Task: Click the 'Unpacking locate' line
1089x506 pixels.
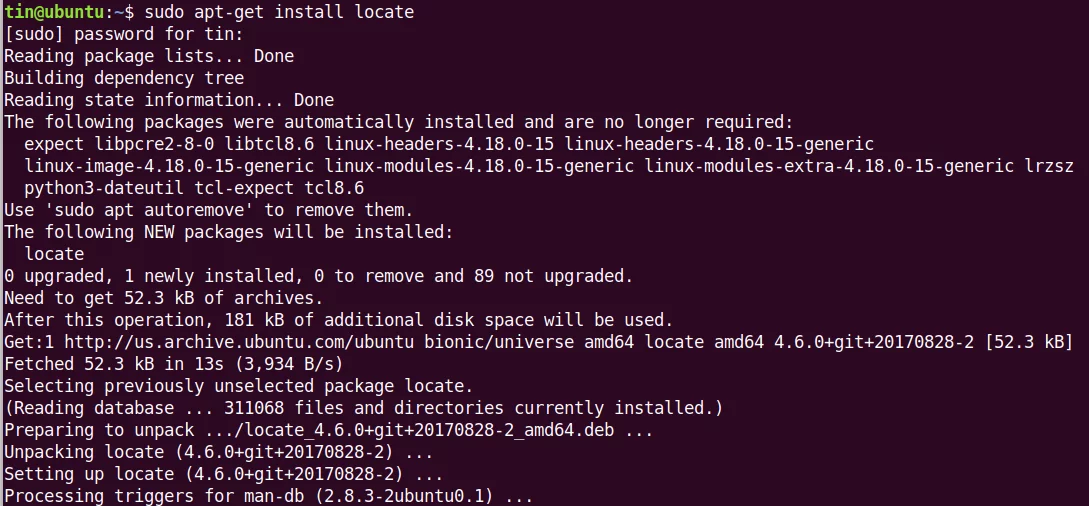Action: [218, 452]
